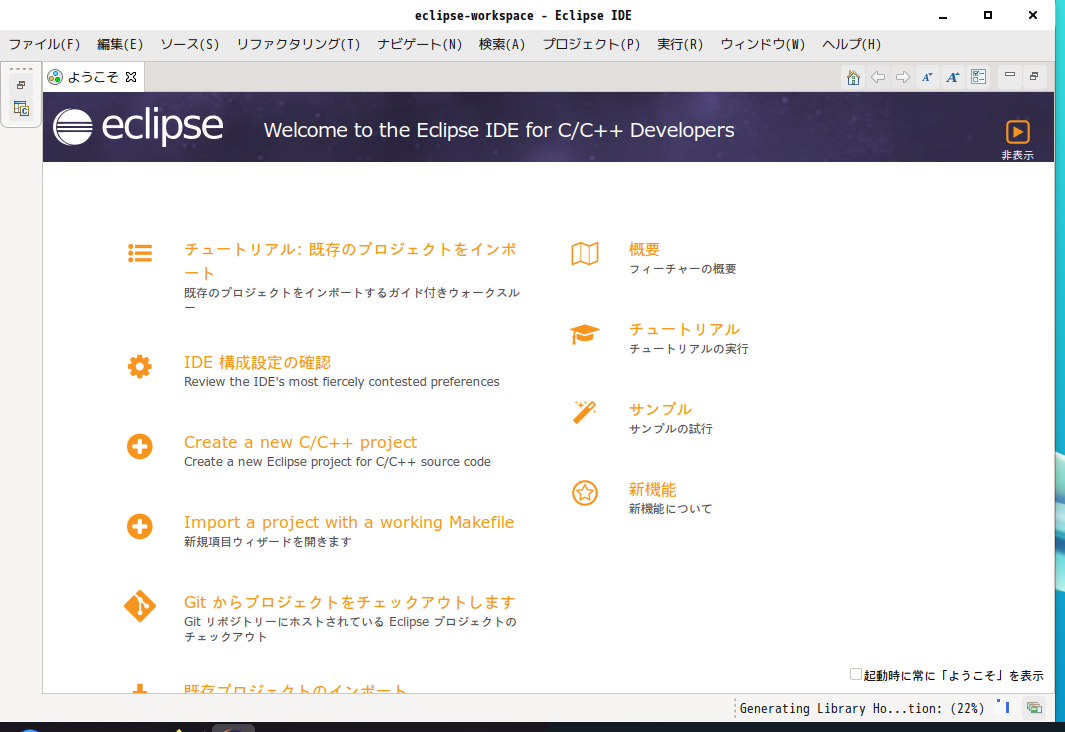Show background operations via status bar icon
1065x732 pixels.
[x=1034, y=708]
